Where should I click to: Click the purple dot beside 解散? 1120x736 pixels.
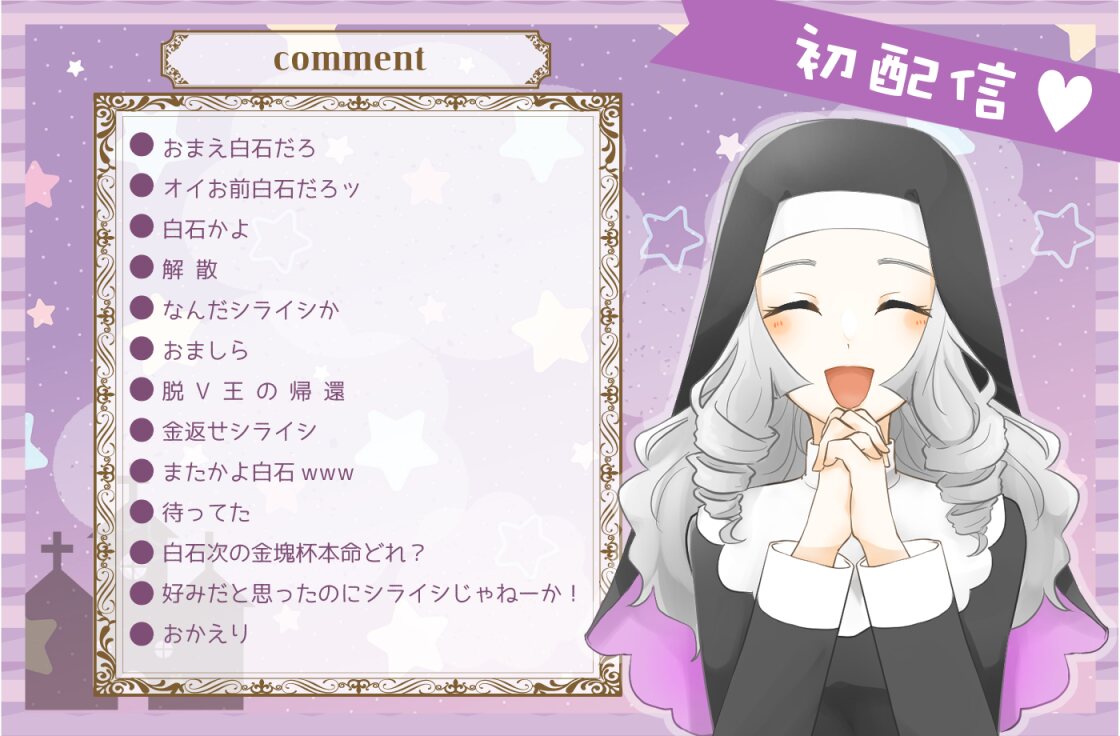[x=142, y=268]
